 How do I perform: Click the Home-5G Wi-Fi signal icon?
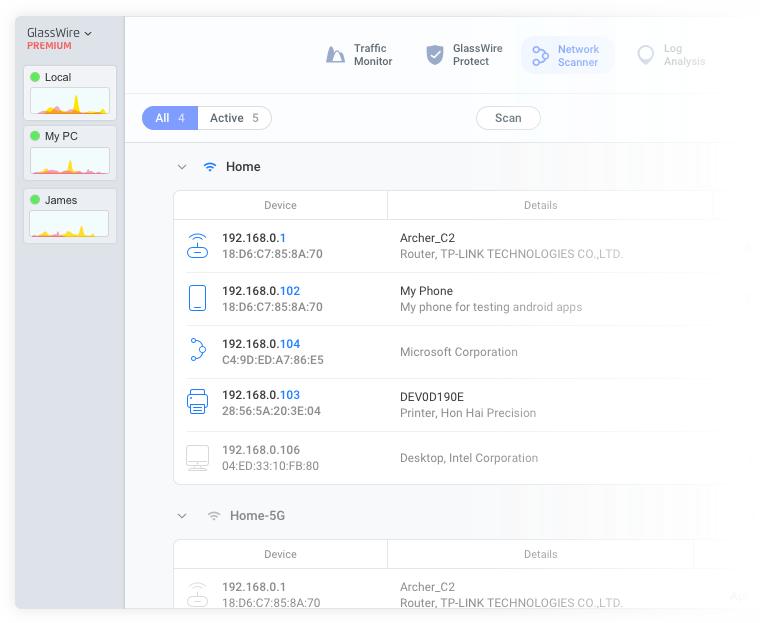click(213, 516)
